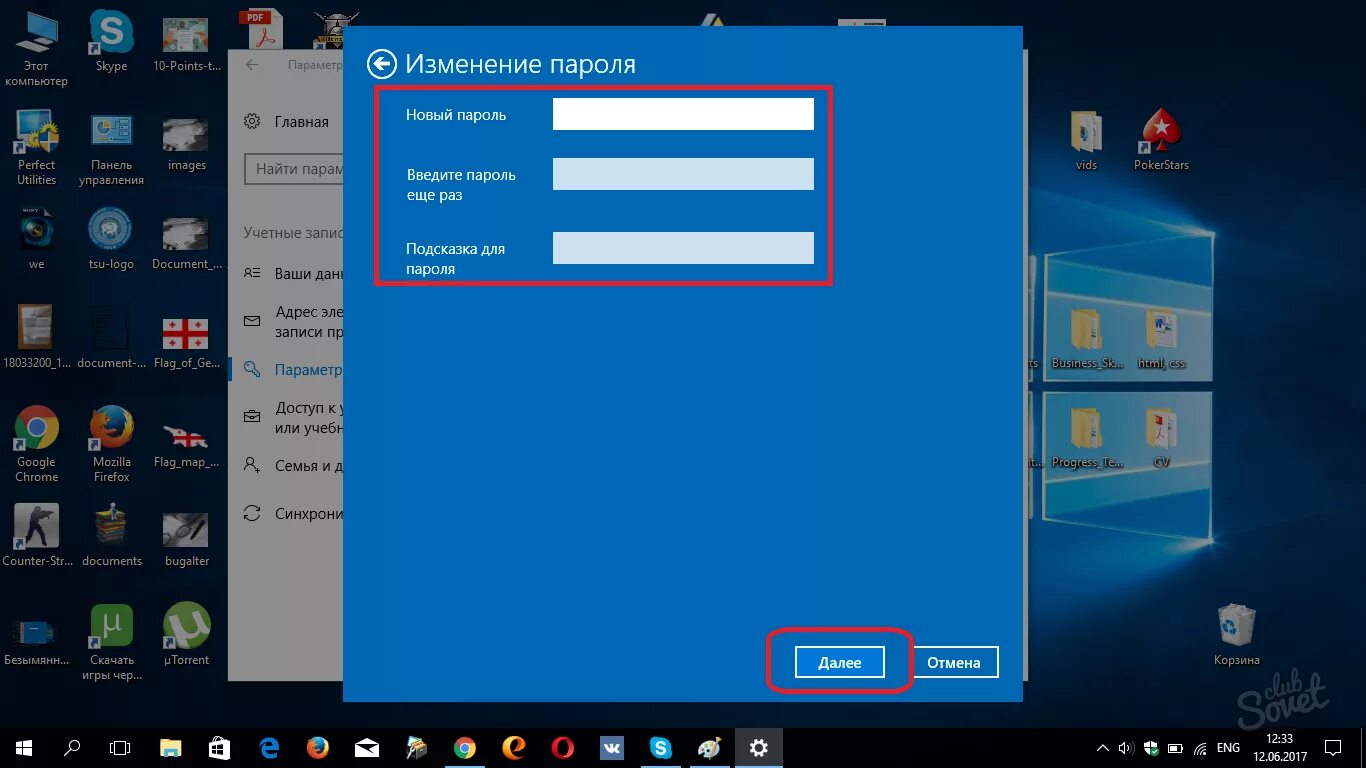This screenshot has height=768, width=1366.
Task: Open taskbar search magnifier
Action: coord(72,747)
